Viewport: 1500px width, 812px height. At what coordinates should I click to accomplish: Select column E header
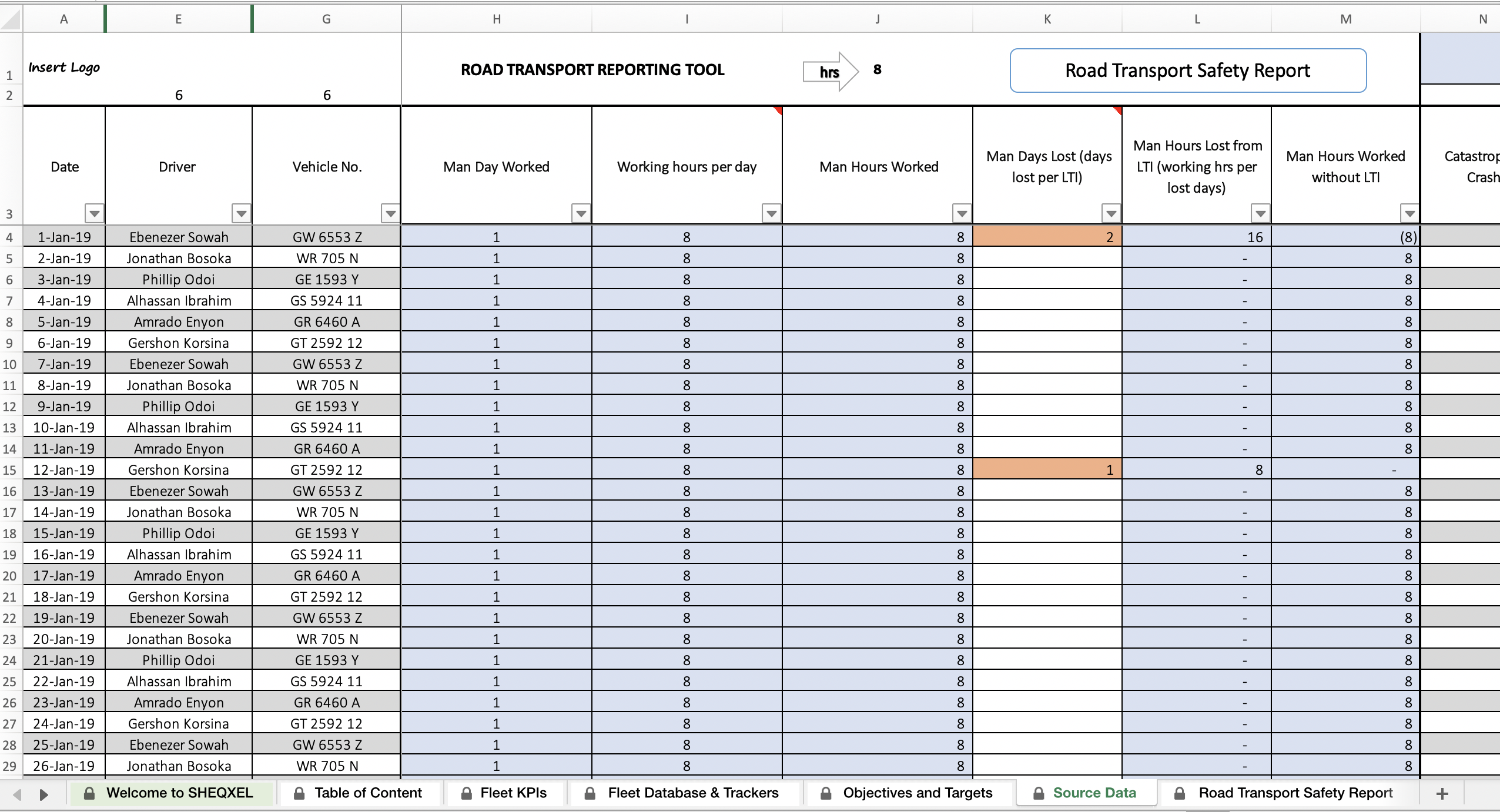click(179, 19)
